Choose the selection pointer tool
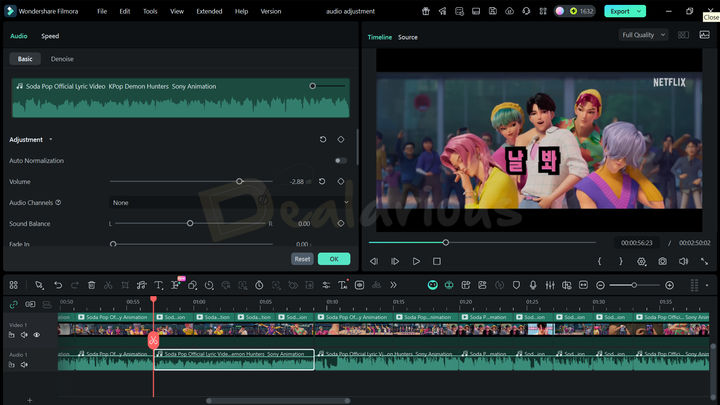This screenshot has height=405, width=720. coord(39,285)
